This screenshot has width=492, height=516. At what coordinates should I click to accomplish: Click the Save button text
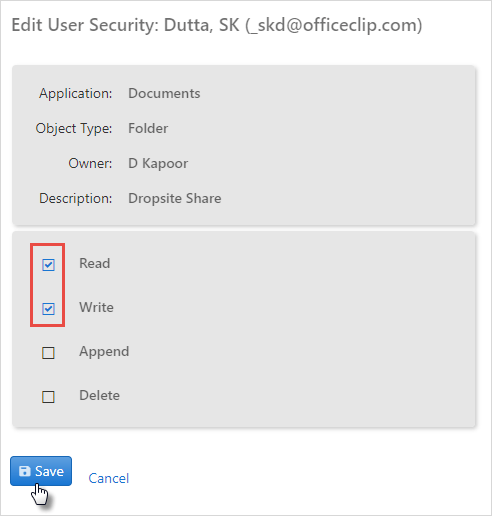[x=49, y=471]
